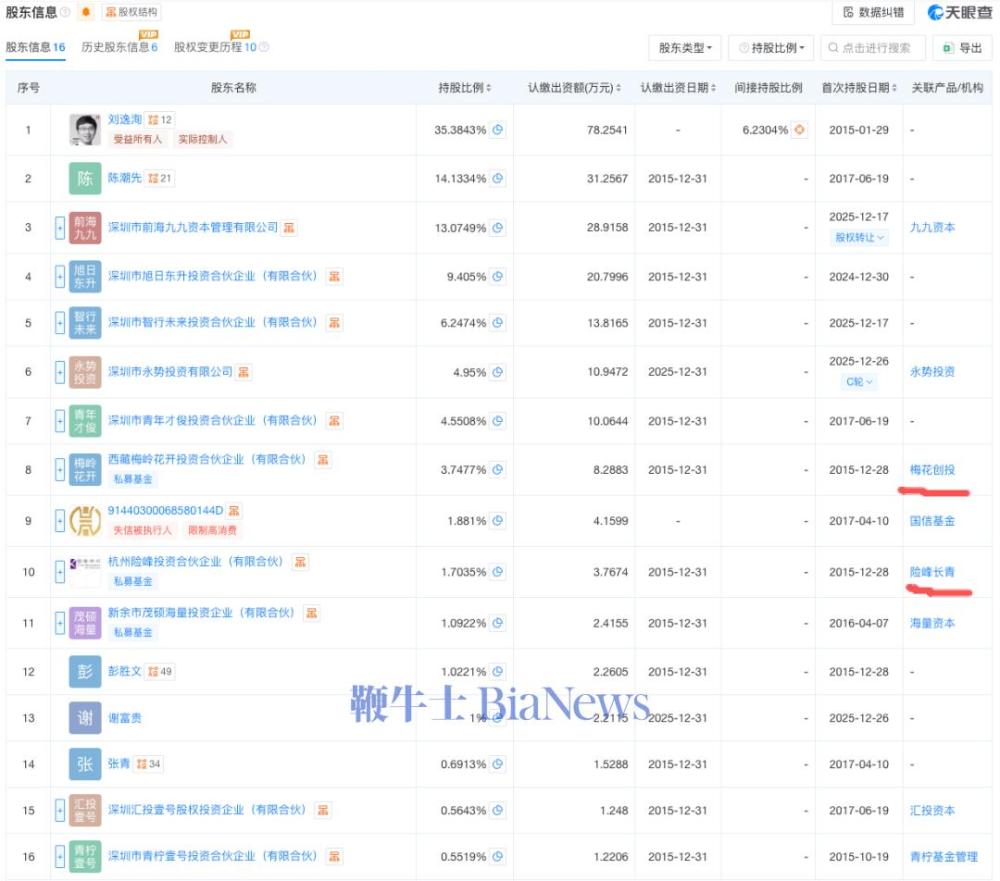This screenshot has height=881, width=1000.
Task: Switch to 历史股东信息 tab
Action: click(118, 47)
